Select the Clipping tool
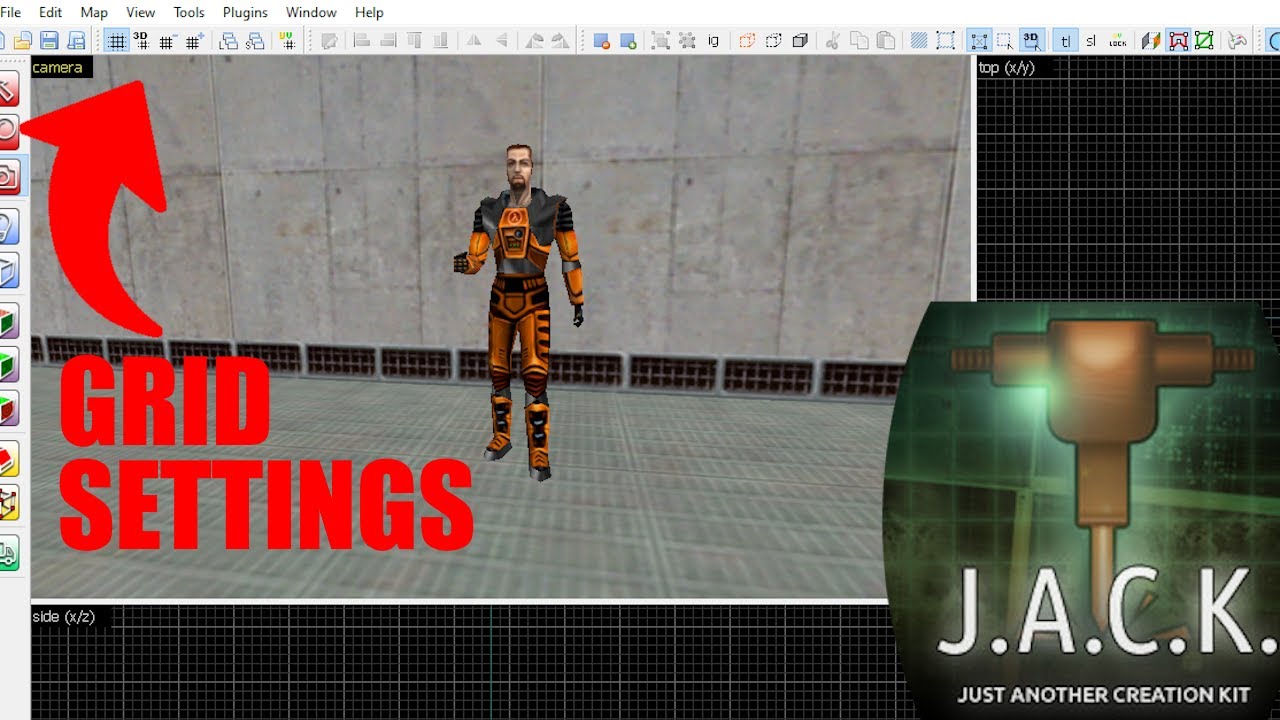The height and width of the screenshot is (720, 1280). 8,459
